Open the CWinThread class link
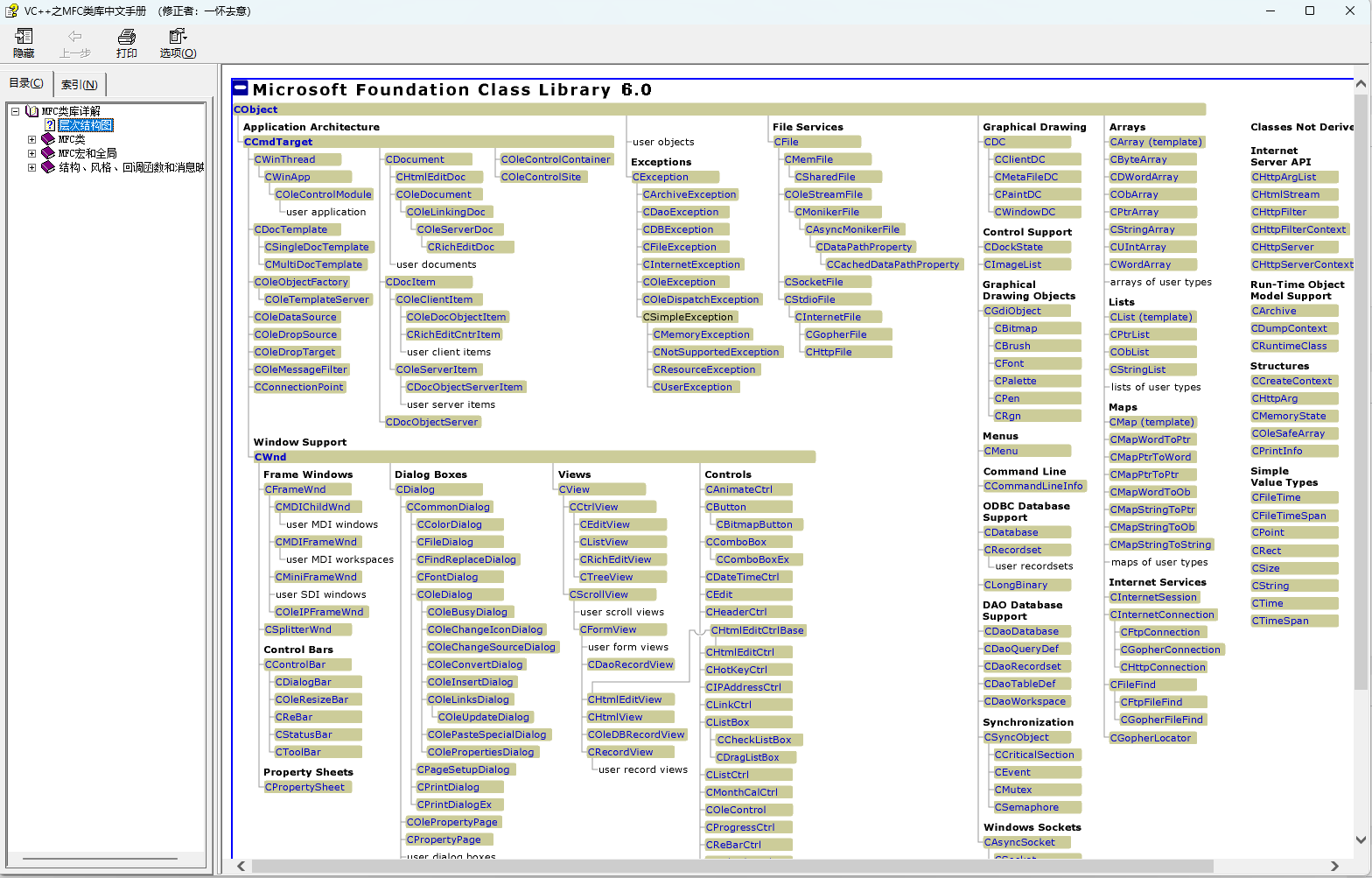The width and height of the screenshot is (1372, 878). point(284,159)
